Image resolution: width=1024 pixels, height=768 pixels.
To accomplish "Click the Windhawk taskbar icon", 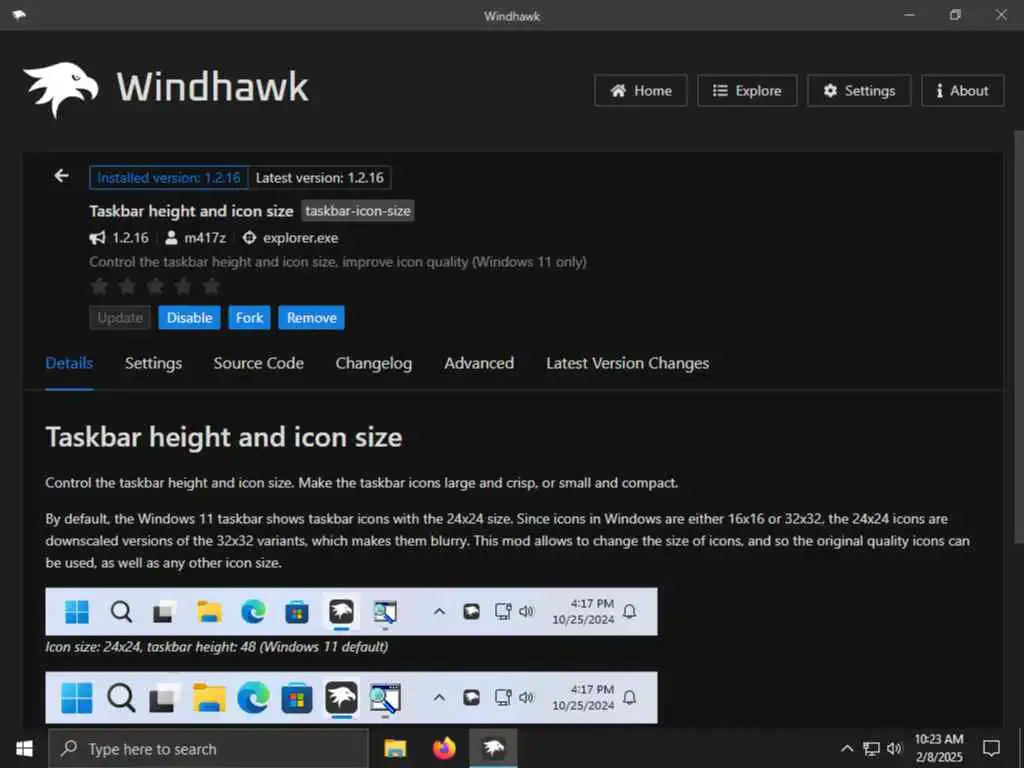I will (494, 749).
